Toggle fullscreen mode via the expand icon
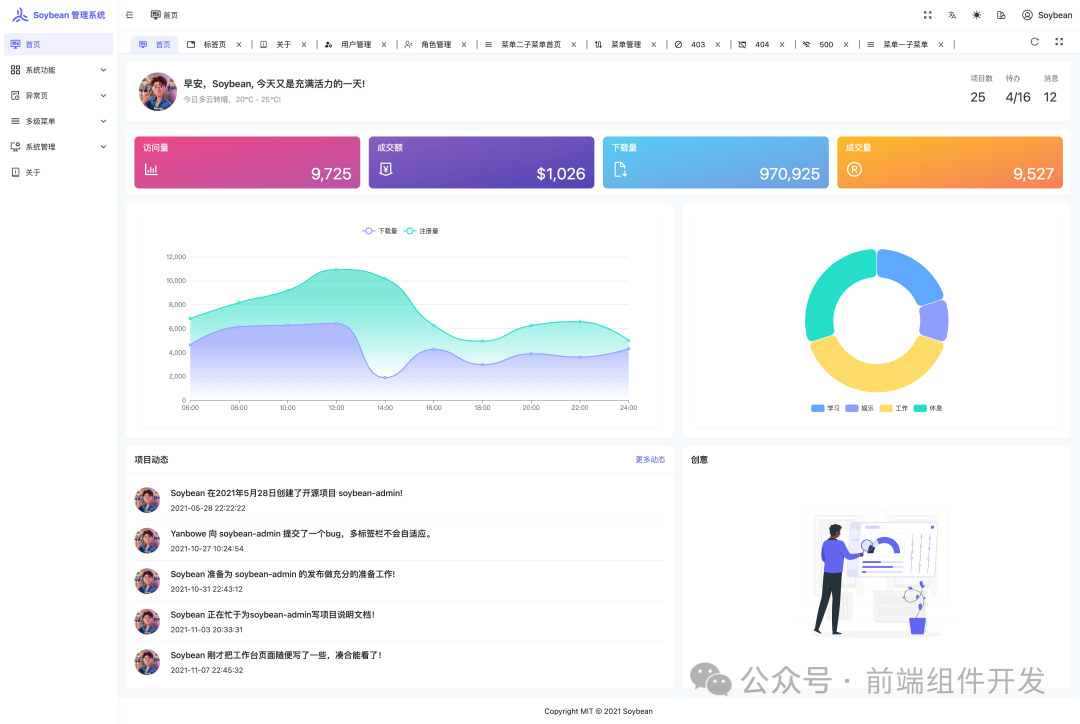Image resolution: width=1080 pixels, height=724 pixels. click(925, 14)
